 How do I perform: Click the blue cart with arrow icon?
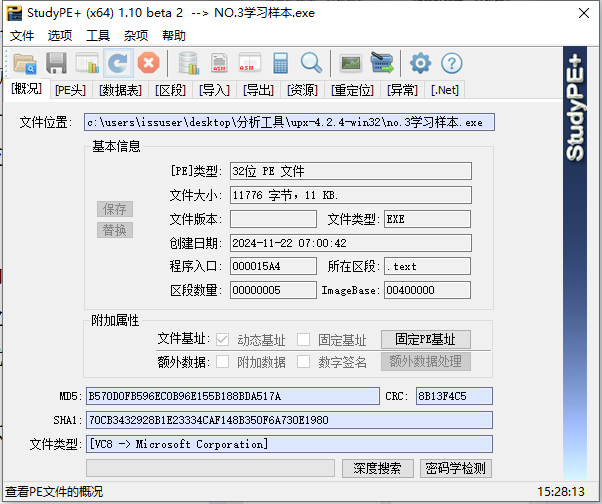click(382, 63)
